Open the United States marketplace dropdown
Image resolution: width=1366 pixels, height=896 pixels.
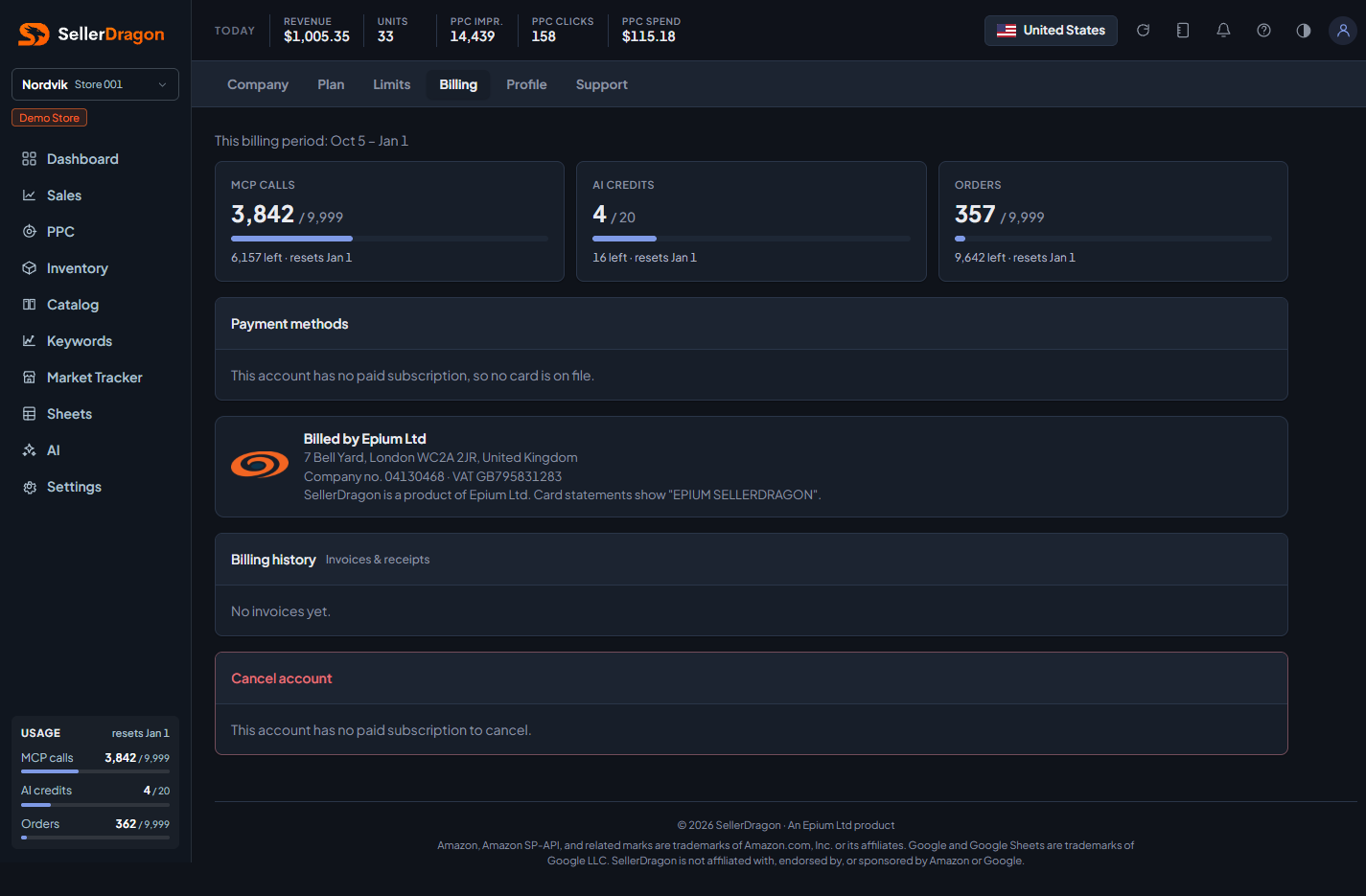point(1051,31)
